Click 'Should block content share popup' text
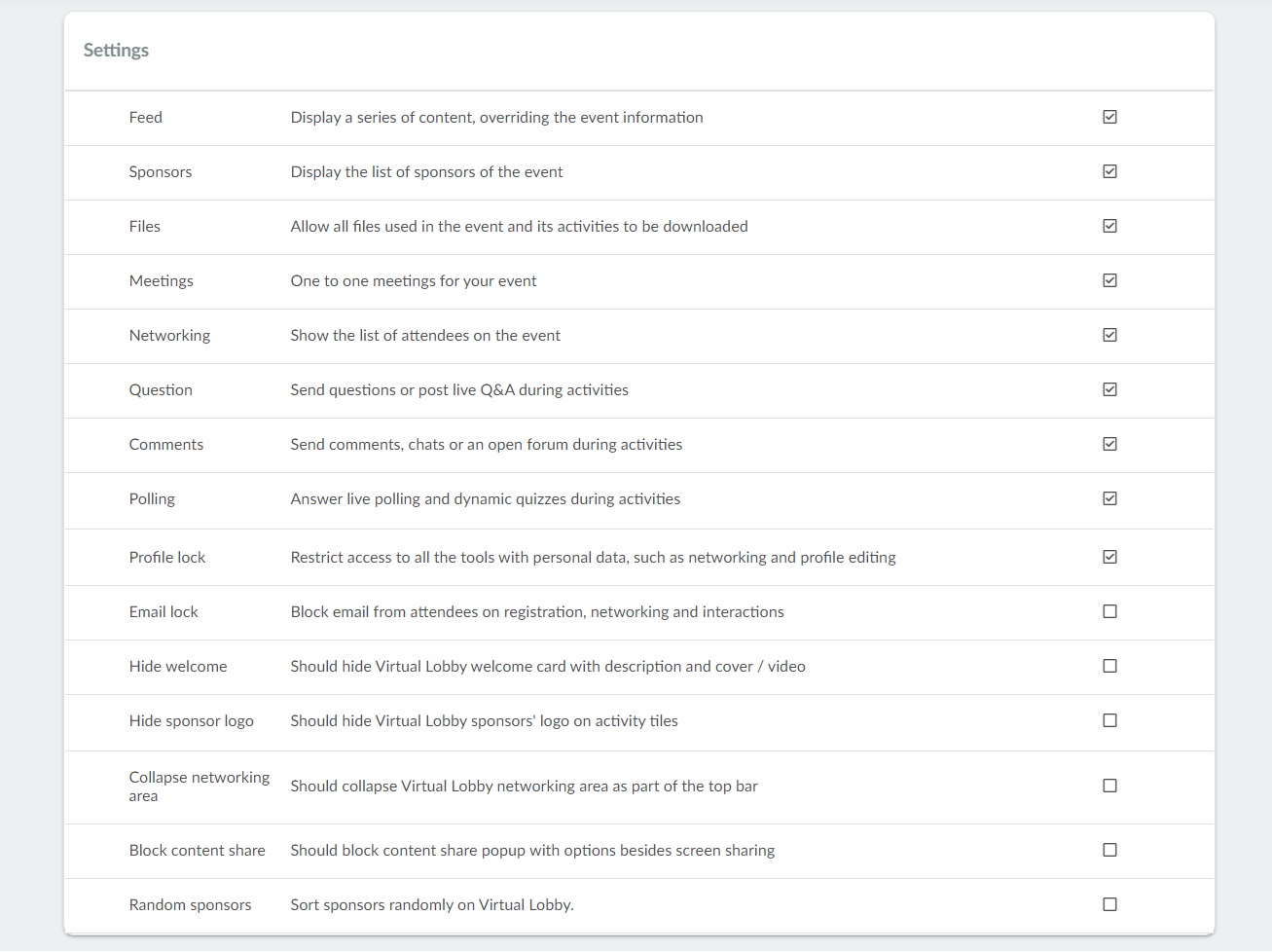1272x952 pixels. pos(532,851)
